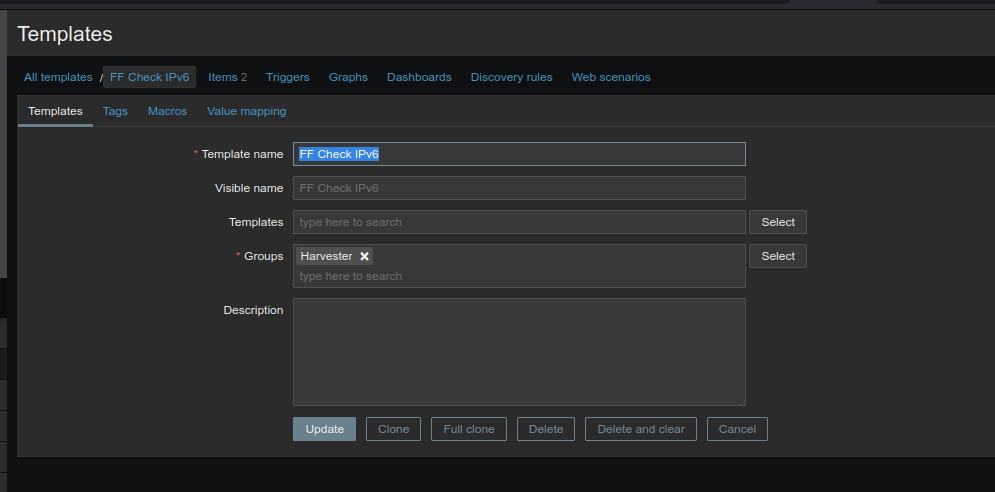Click the Full clone button
The height and width of the screenshot is (492, 995).
[x=469, y=429]
